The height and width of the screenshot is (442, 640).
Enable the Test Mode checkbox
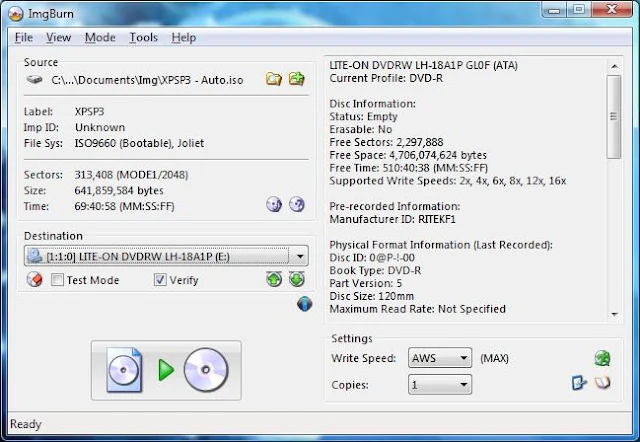point(58,281)
